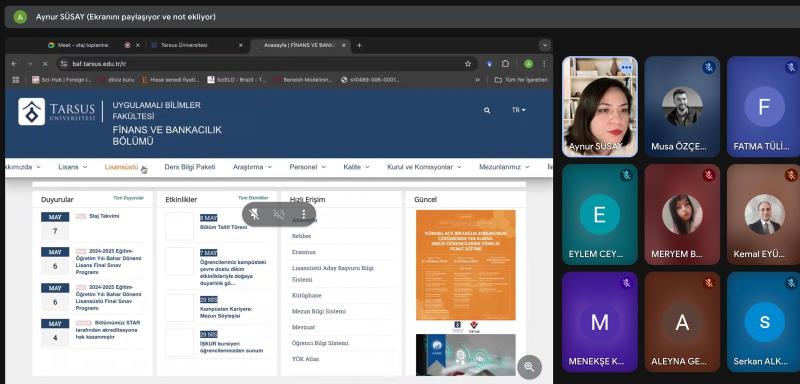Click muted mic icon on EYLEM CEY tile

tap(627, 175)
